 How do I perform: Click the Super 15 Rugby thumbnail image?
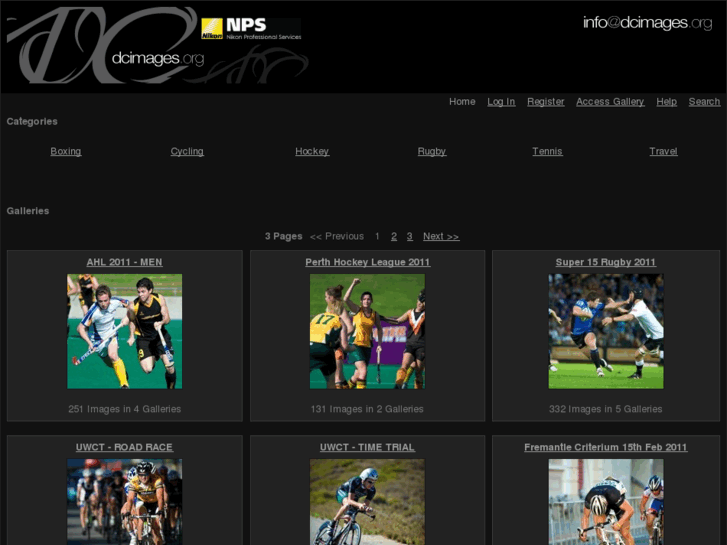pos(606,331)
